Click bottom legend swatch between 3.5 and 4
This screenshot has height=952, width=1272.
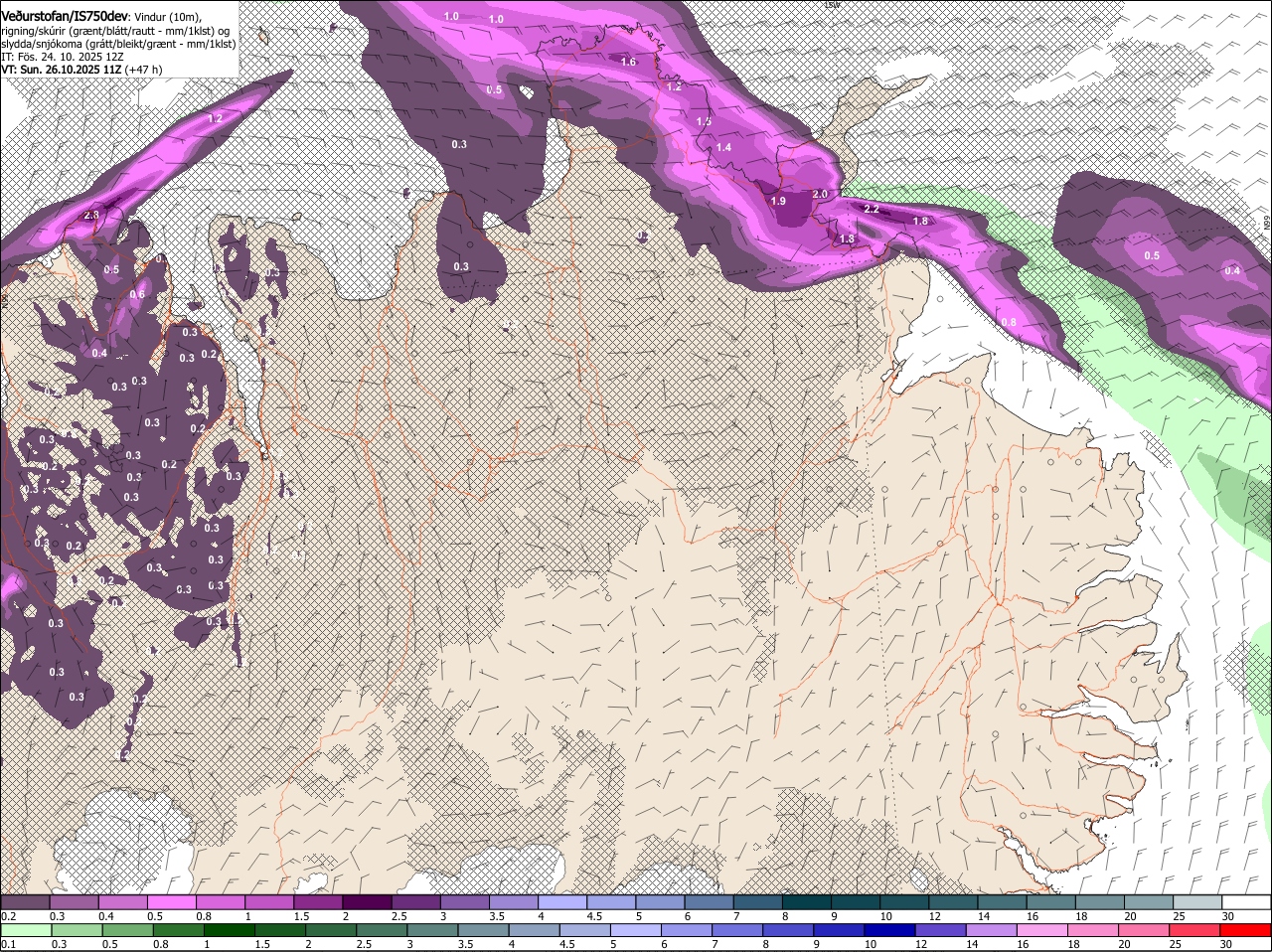tap(483, 931)
